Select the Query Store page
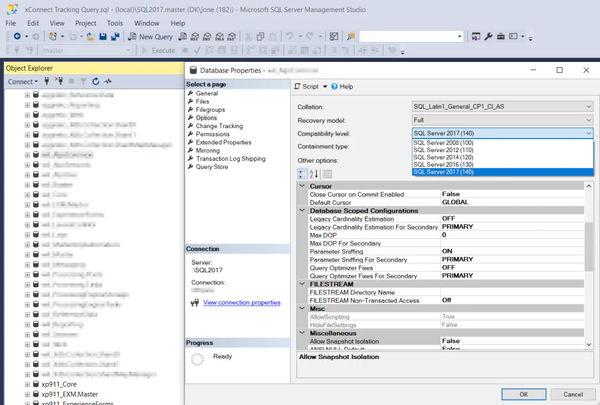The width and height of the screenshot is (600, 405). tap(212, 167)
